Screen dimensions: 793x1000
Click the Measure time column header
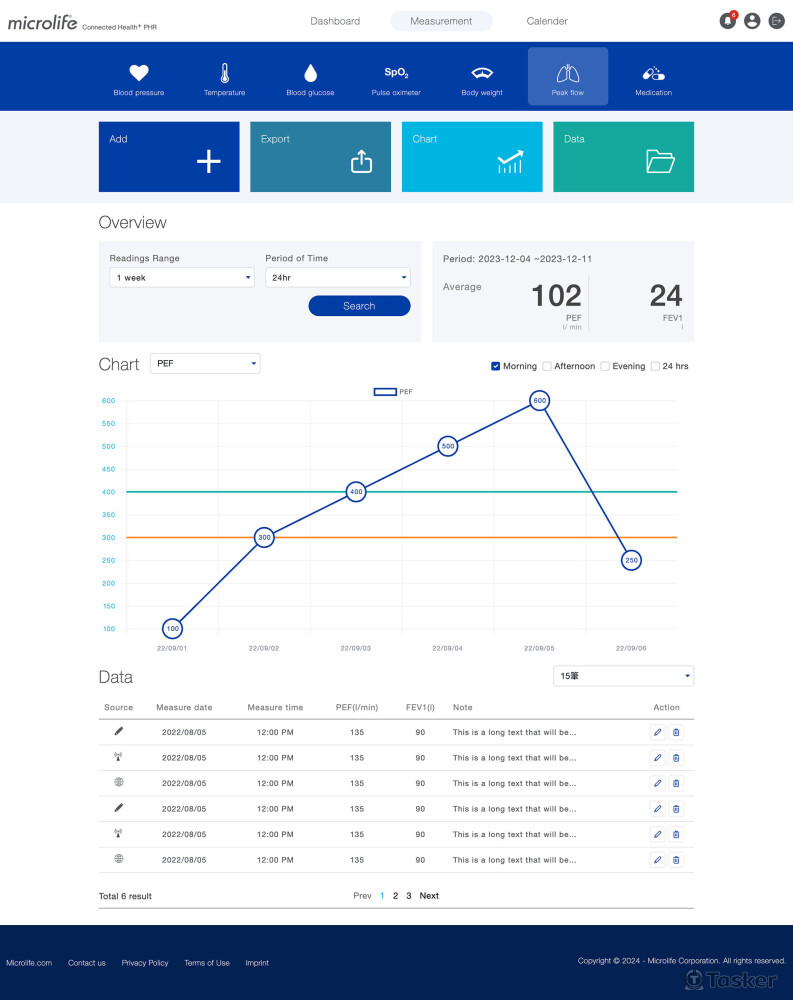tap(275, 707)
